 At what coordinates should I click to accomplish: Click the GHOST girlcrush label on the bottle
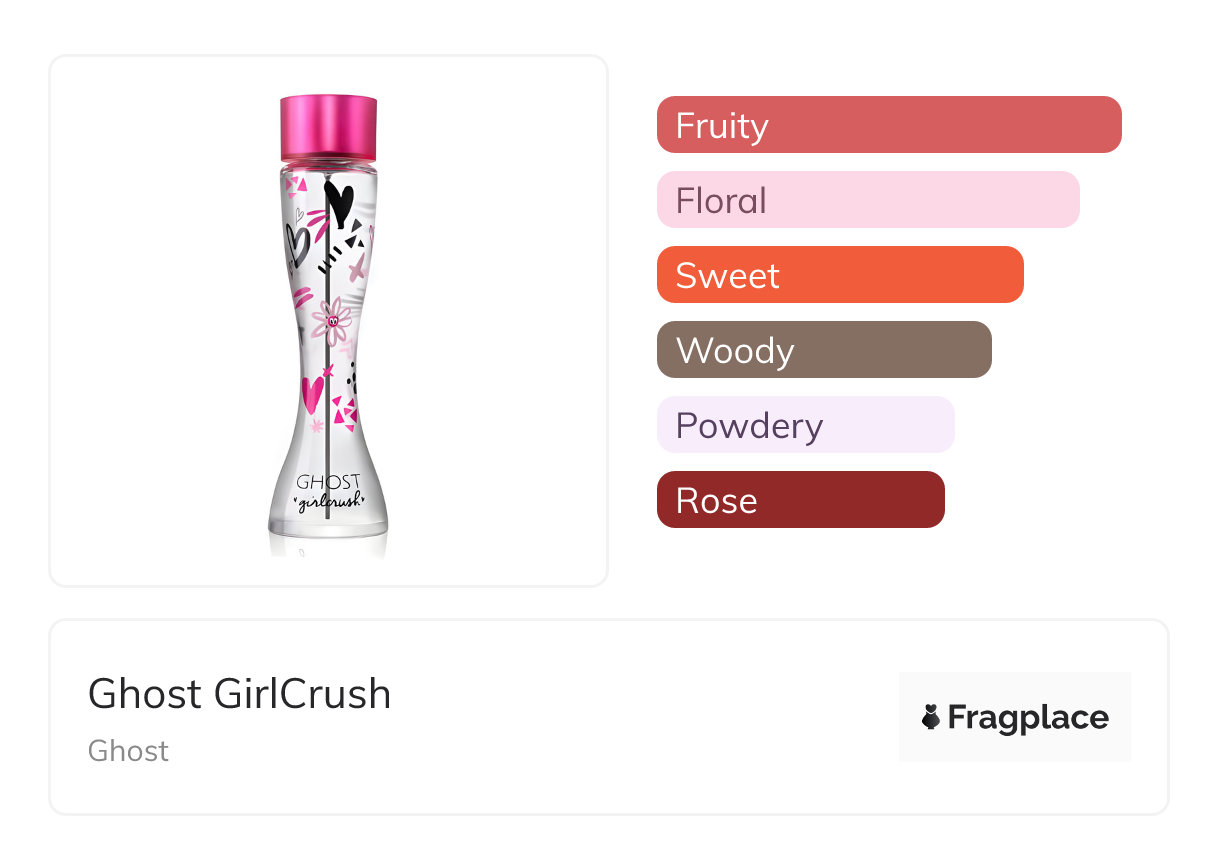[328, 492]
